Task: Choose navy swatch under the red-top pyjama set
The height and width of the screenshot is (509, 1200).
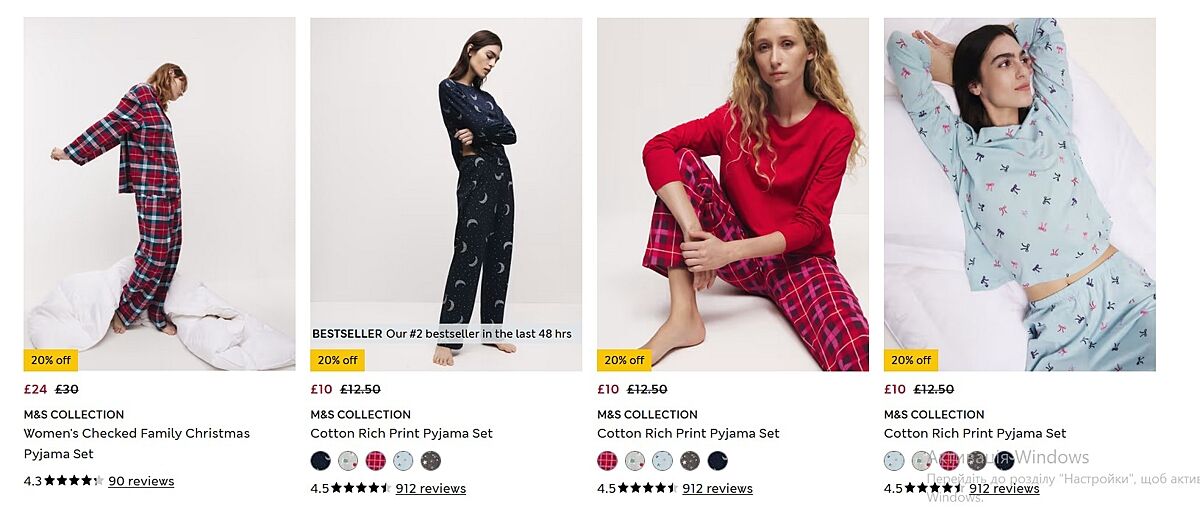Action: (717, 461)
